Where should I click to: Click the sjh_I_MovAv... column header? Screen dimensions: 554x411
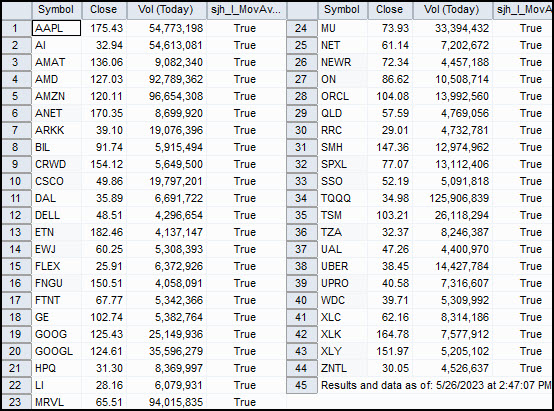246,10
